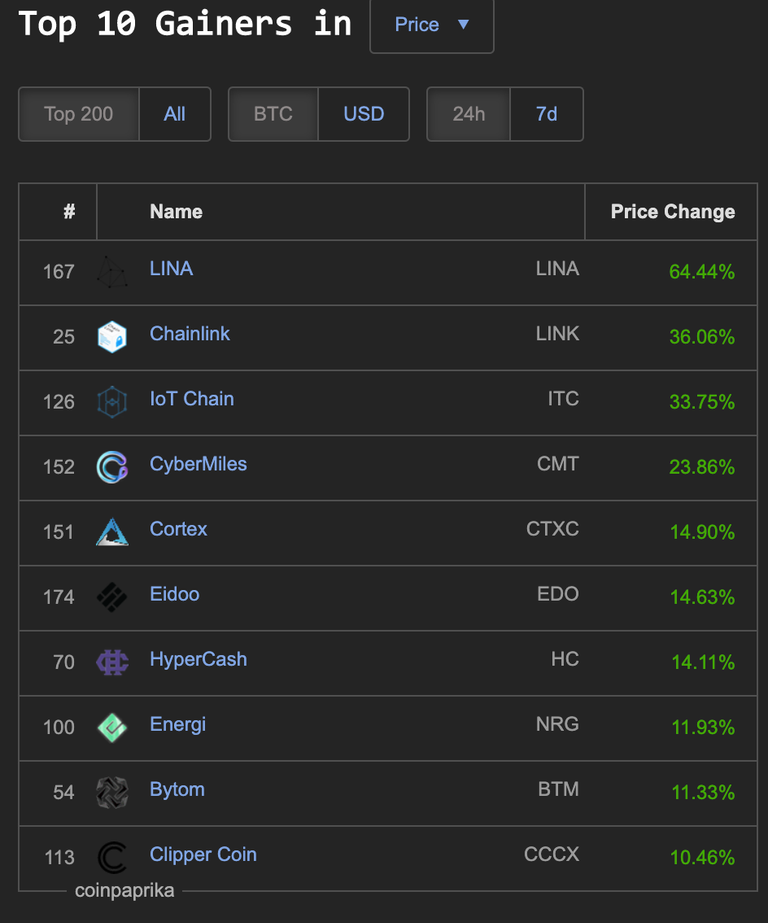Click the 23.86% price change value
768x923 pixels.
coord(702,467)
